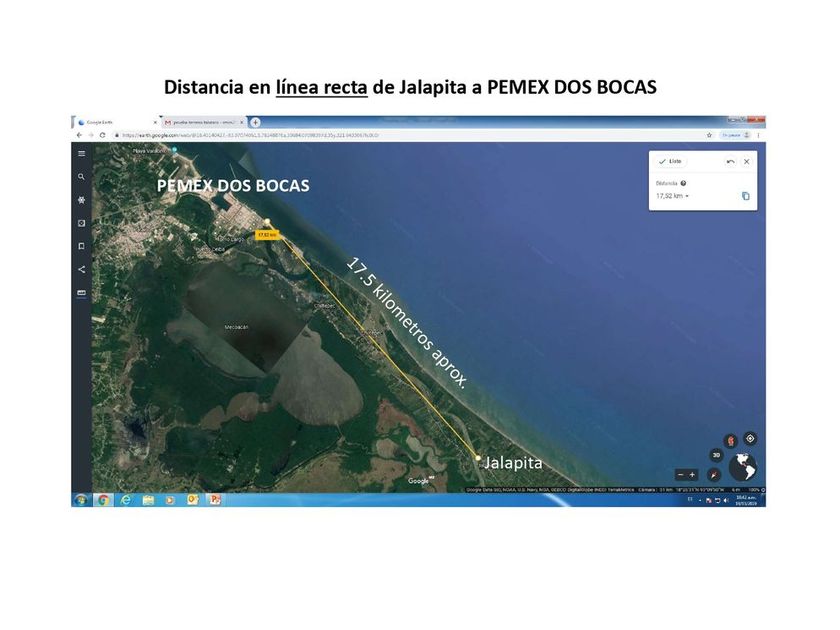Open Voyager ship's wheel icon

coord(82,200)
